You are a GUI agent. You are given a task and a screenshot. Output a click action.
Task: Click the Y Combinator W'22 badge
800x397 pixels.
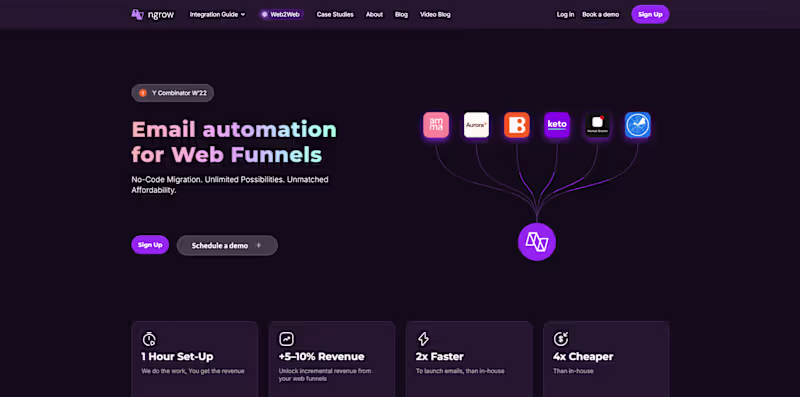[172, 93]
